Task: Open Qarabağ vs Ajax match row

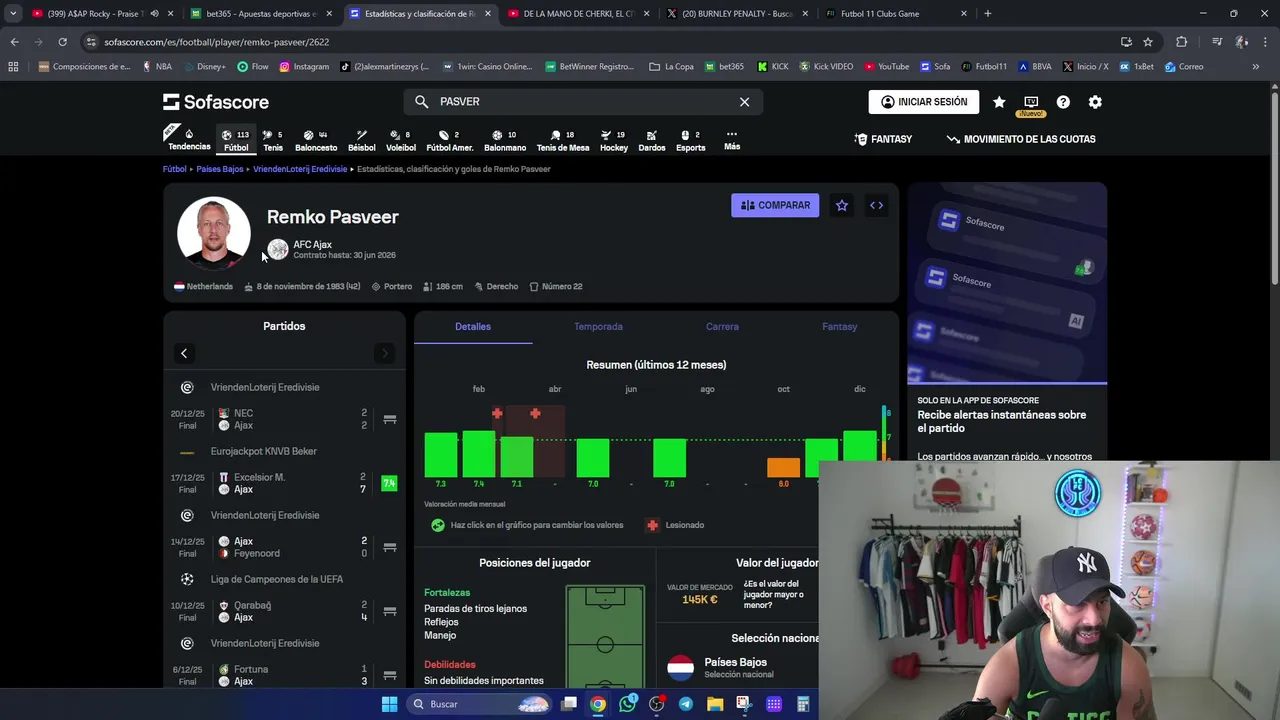Action: click(x=285, y=611)
